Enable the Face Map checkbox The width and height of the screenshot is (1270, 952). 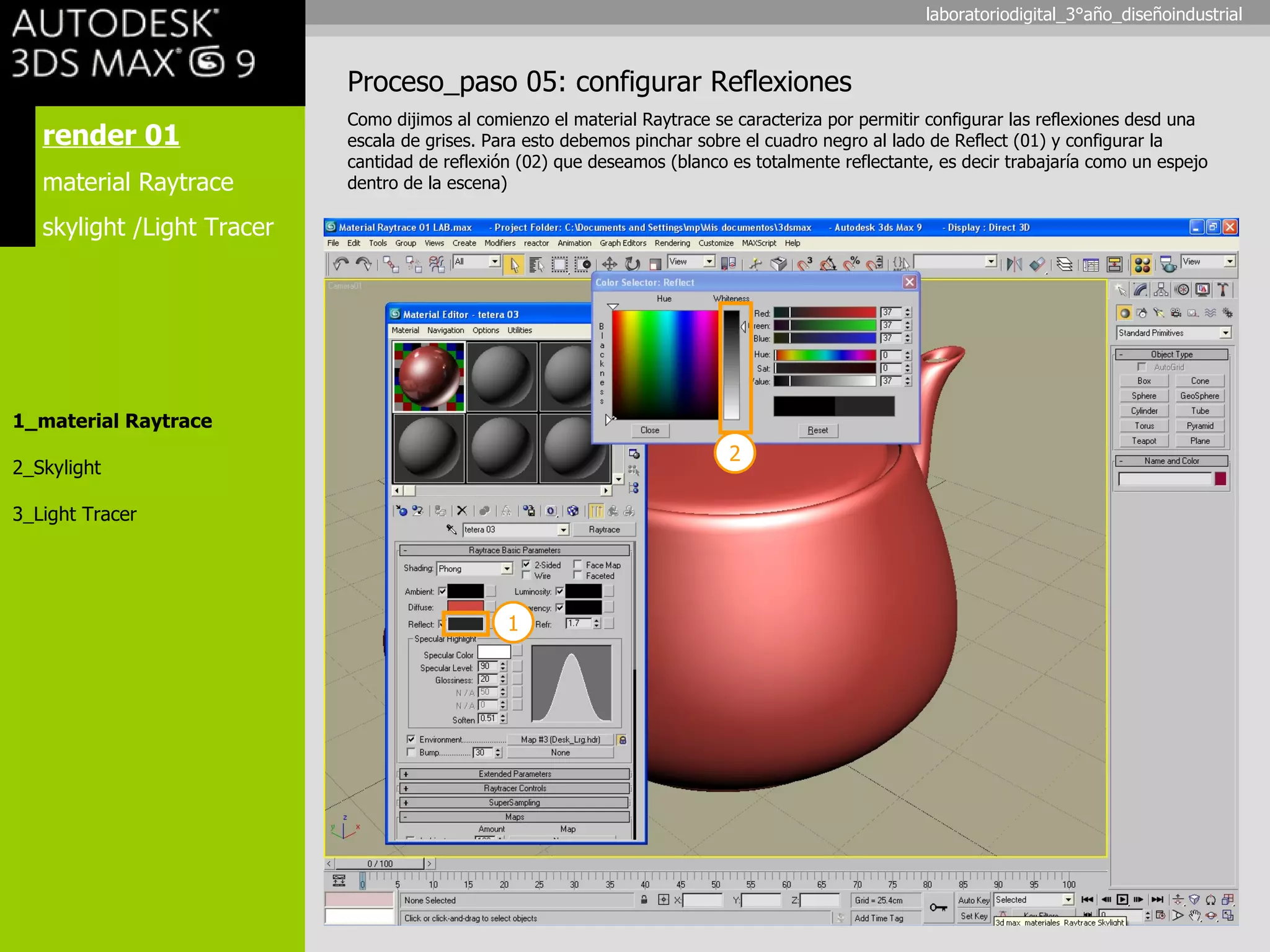coord(577,565)
